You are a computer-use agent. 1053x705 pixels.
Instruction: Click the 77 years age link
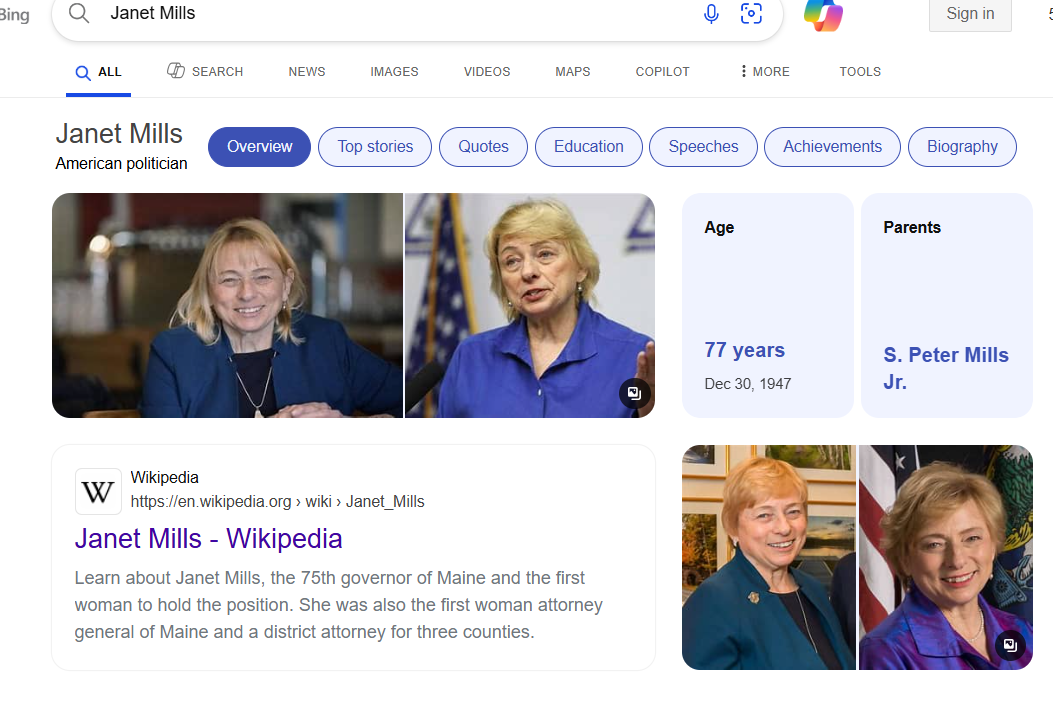click(x=744, y=350)
